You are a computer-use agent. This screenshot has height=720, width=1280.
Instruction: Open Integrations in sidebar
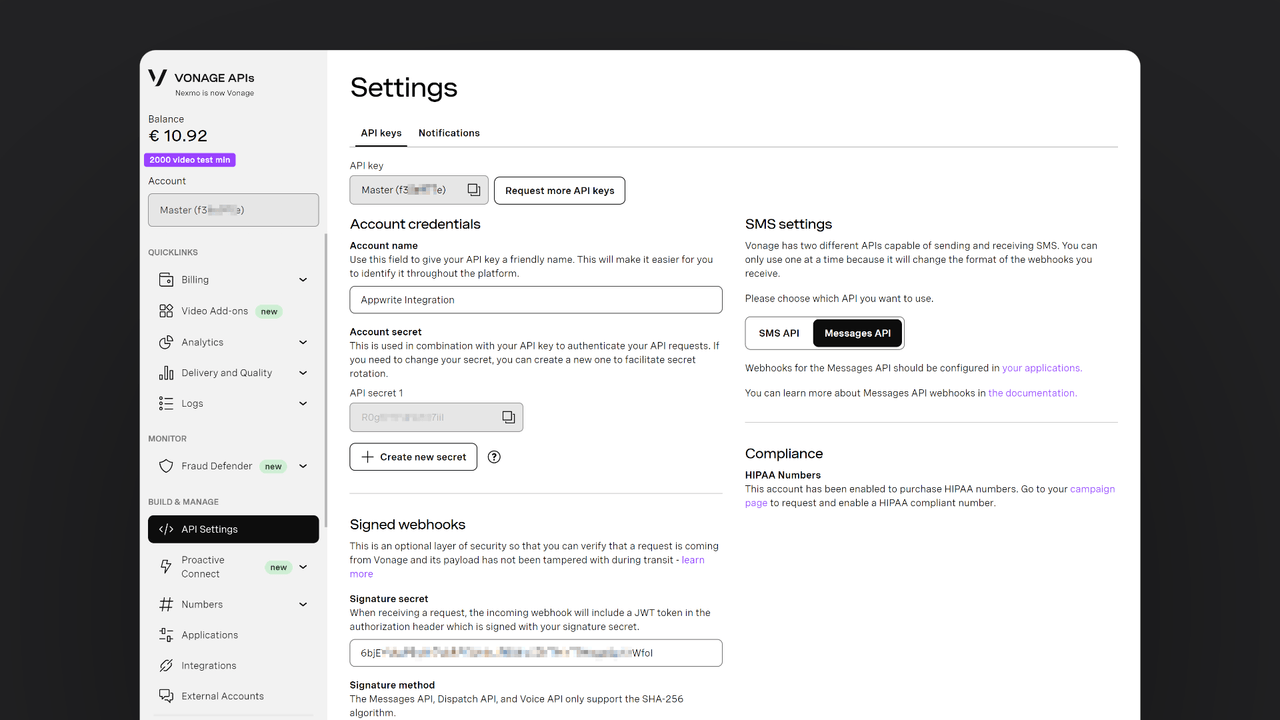click(233, 666)
